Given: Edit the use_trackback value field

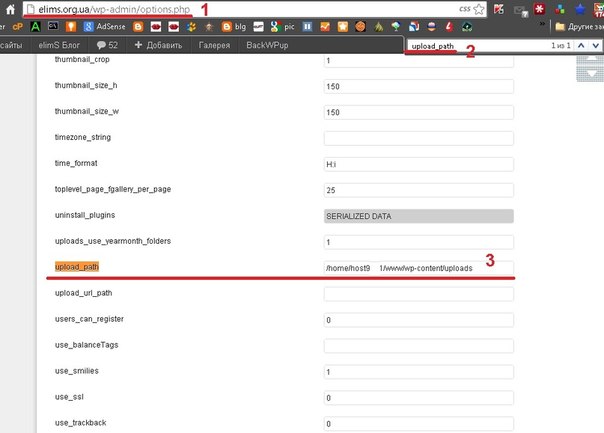Looking at the screenshot, I should point(419,424).
